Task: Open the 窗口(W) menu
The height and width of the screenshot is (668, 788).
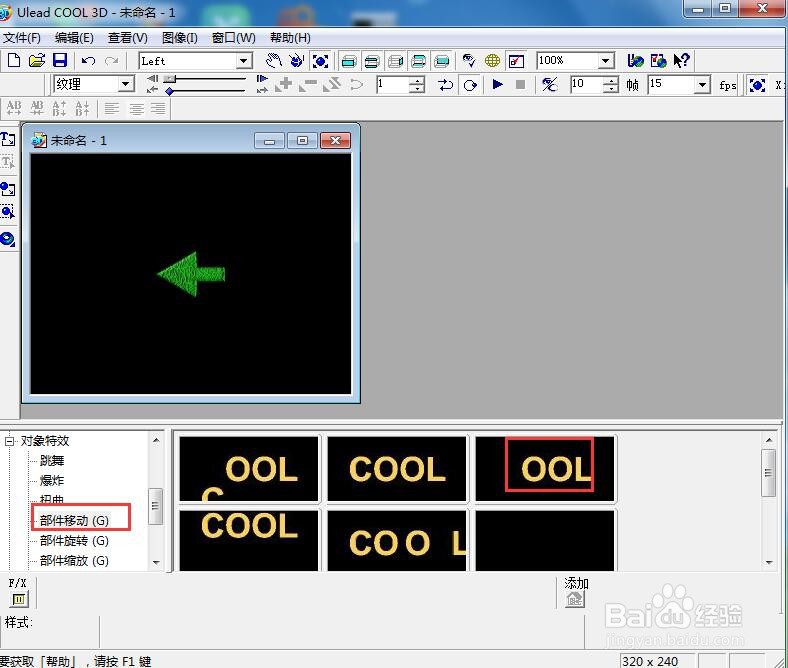Action: pyautogui.click(x=234, y=38)
